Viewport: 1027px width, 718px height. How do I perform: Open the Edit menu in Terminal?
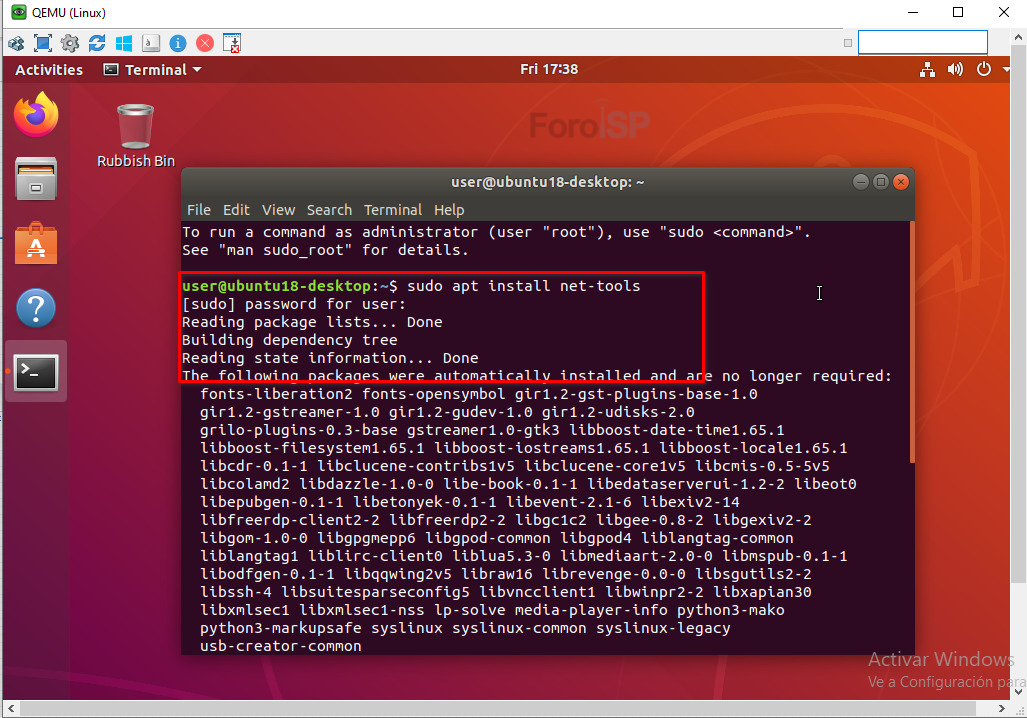236,210
